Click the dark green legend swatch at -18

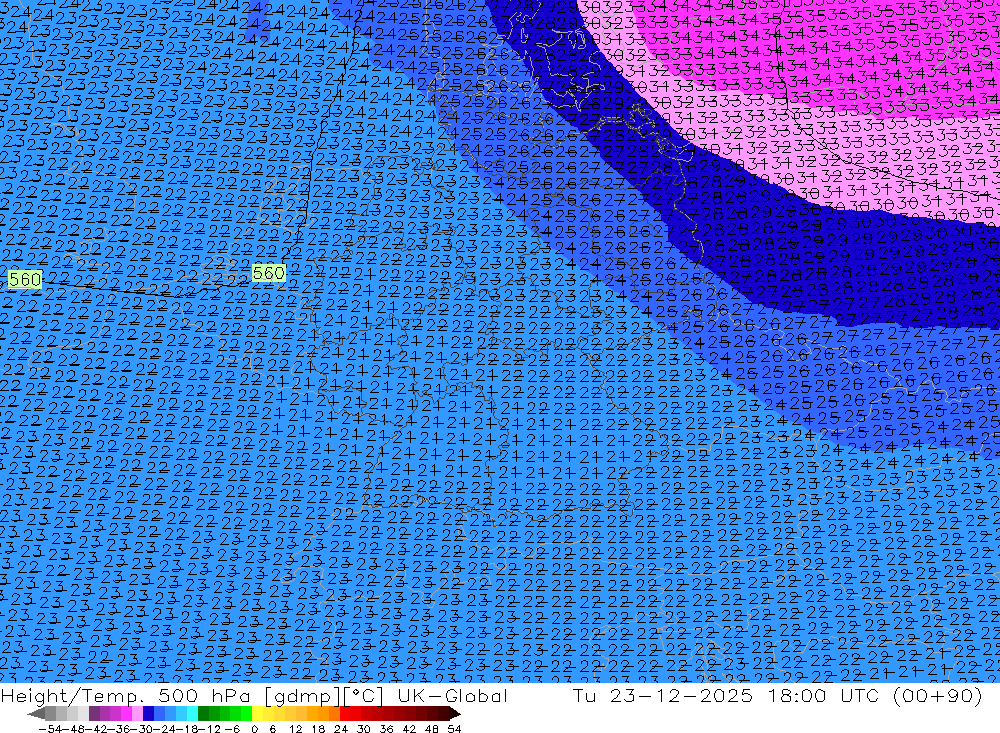coord(203,713)
